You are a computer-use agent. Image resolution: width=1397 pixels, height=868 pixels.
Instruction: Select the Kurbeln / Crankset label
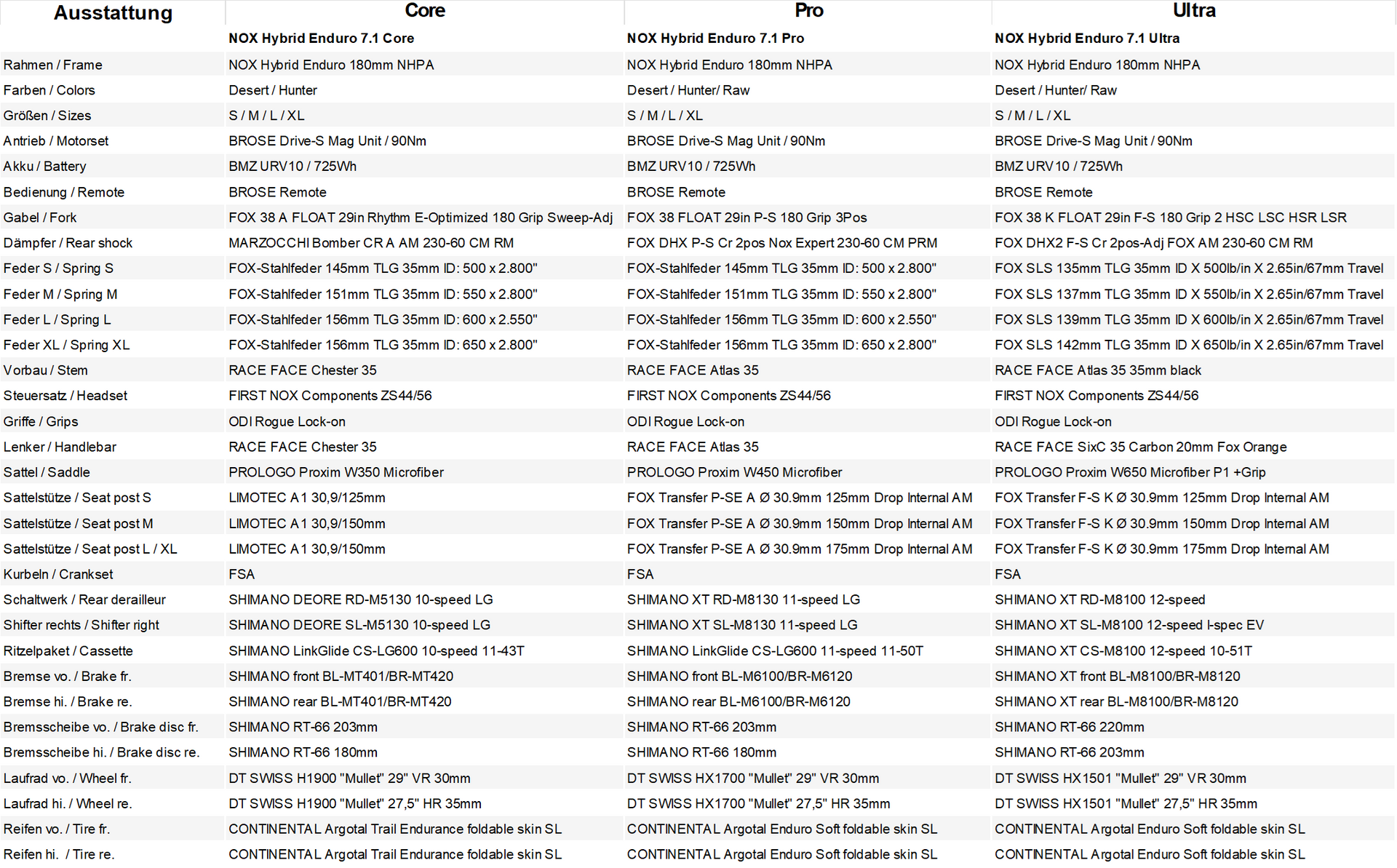click(x=58, y=575)
